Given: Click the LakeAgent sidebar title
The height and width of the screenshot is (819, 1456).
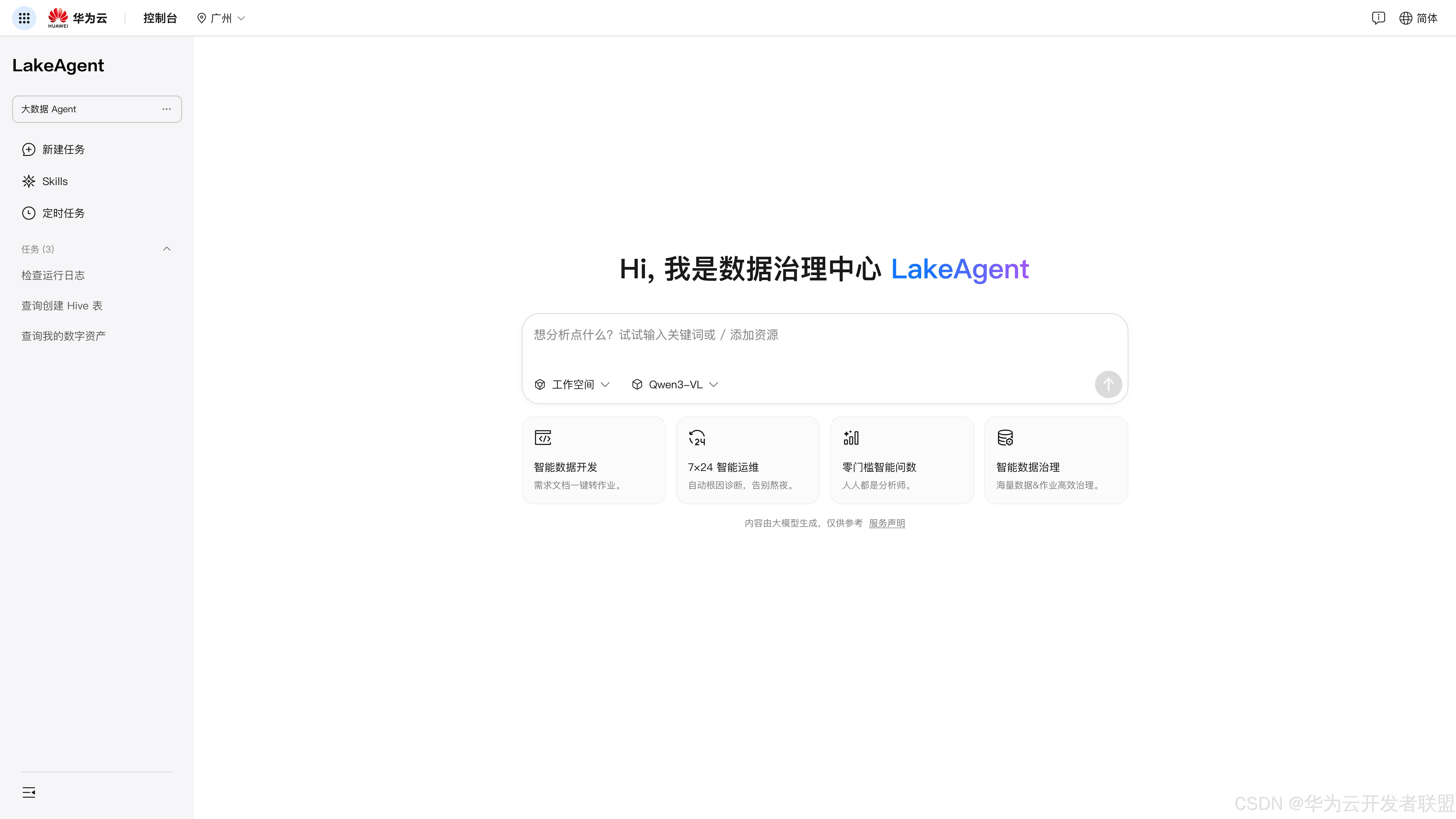Looking at the screenshot, I should (58, 66).
